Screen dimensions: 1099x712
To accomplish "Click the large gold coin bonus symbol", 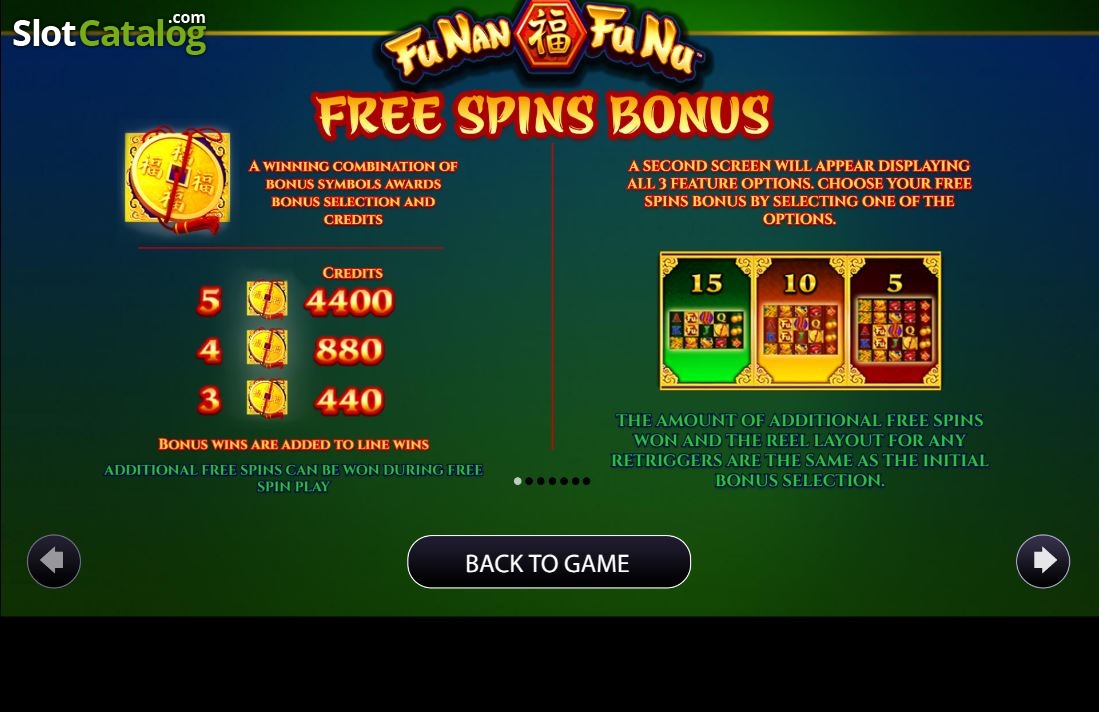I will tap(177, 179).
